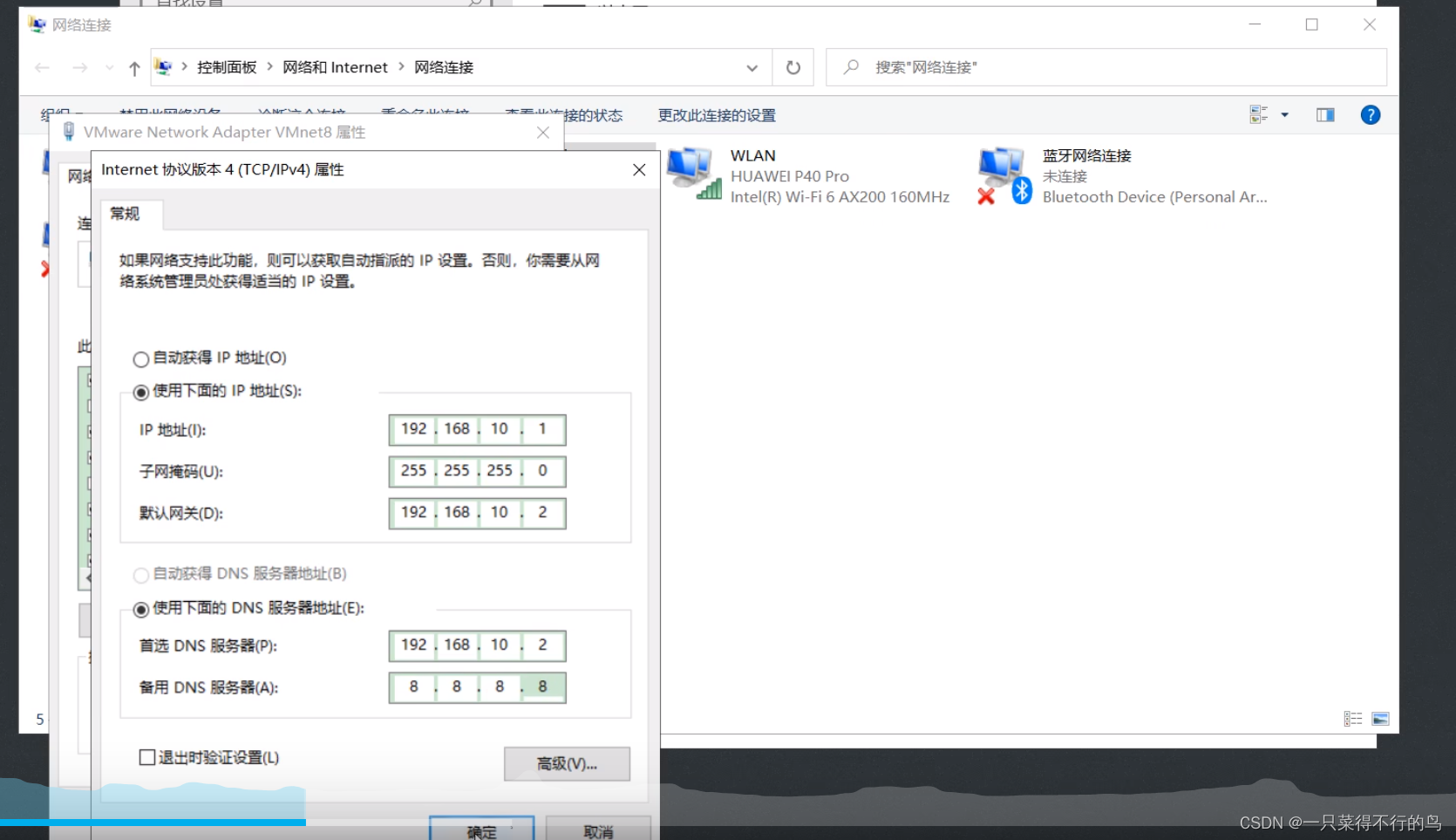Select 使用下面的 DNS 服务器地址 radio button
1456x840 pixels.
[x=140, y=609]
